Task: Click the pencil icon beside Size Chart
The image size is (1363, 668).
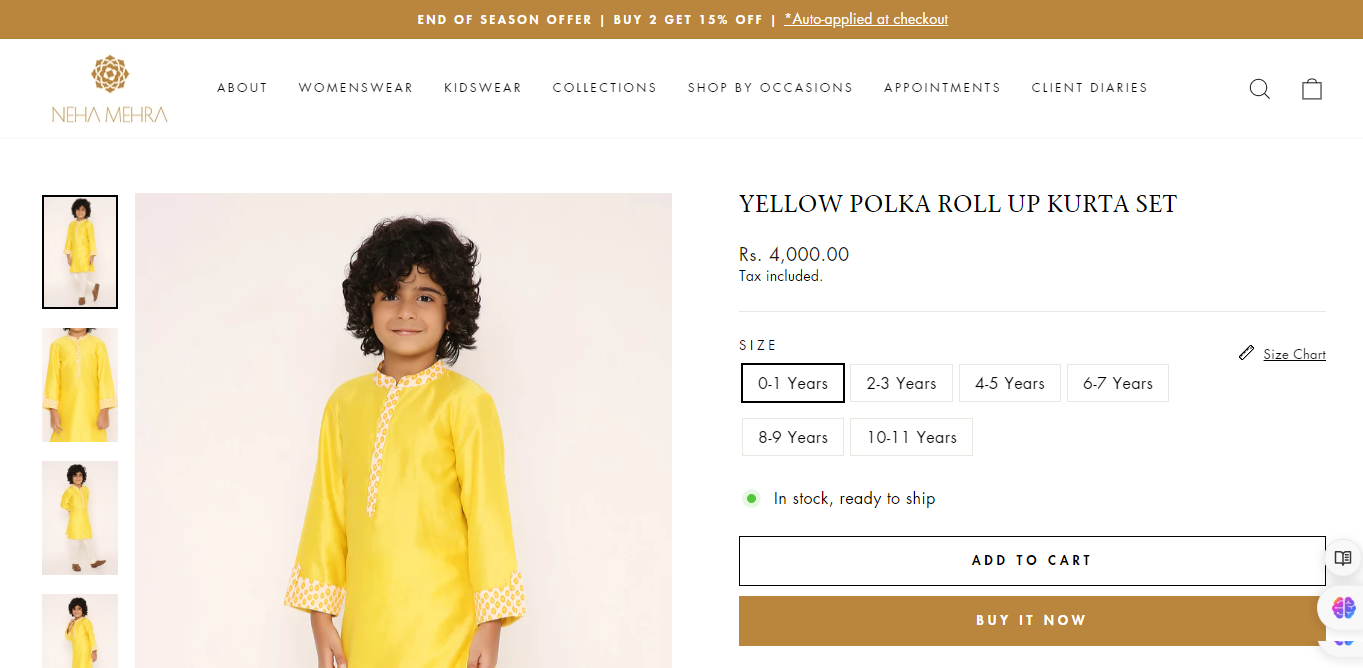Action: [x=1246, y=353]
